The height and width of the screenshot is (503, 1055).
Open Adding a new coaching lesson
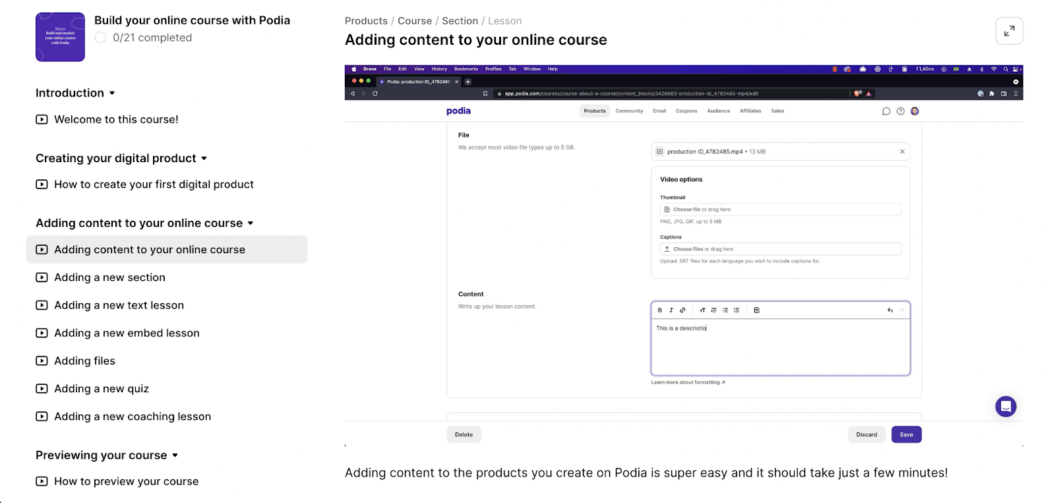coord(123,417)
